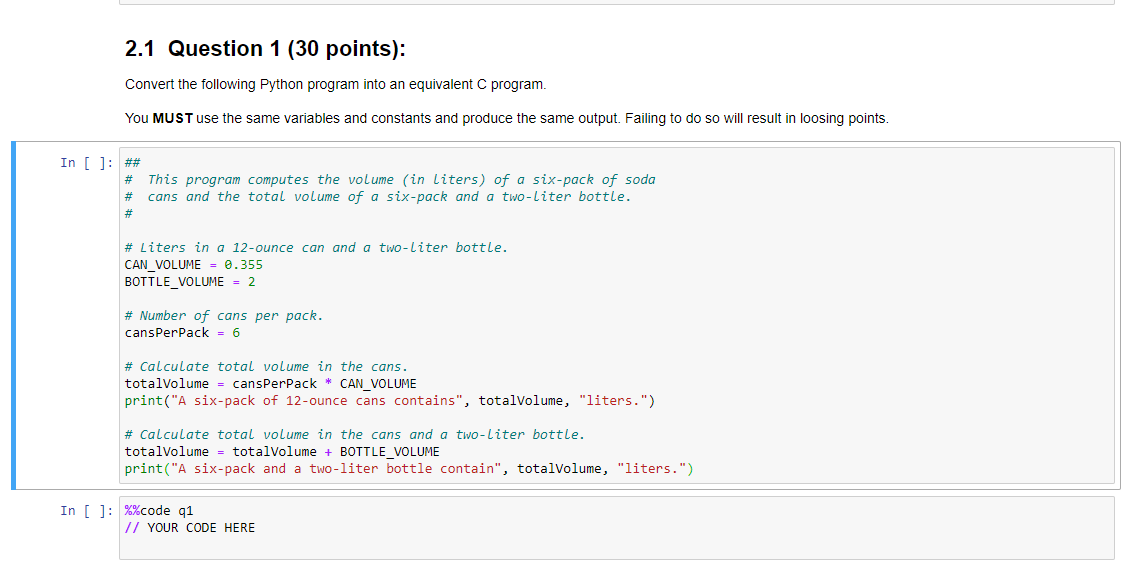The width and height of the screenshot is (1135, 569).
Task: Click the '# Number of cans per pack.' comment
Action: [224, 316]
